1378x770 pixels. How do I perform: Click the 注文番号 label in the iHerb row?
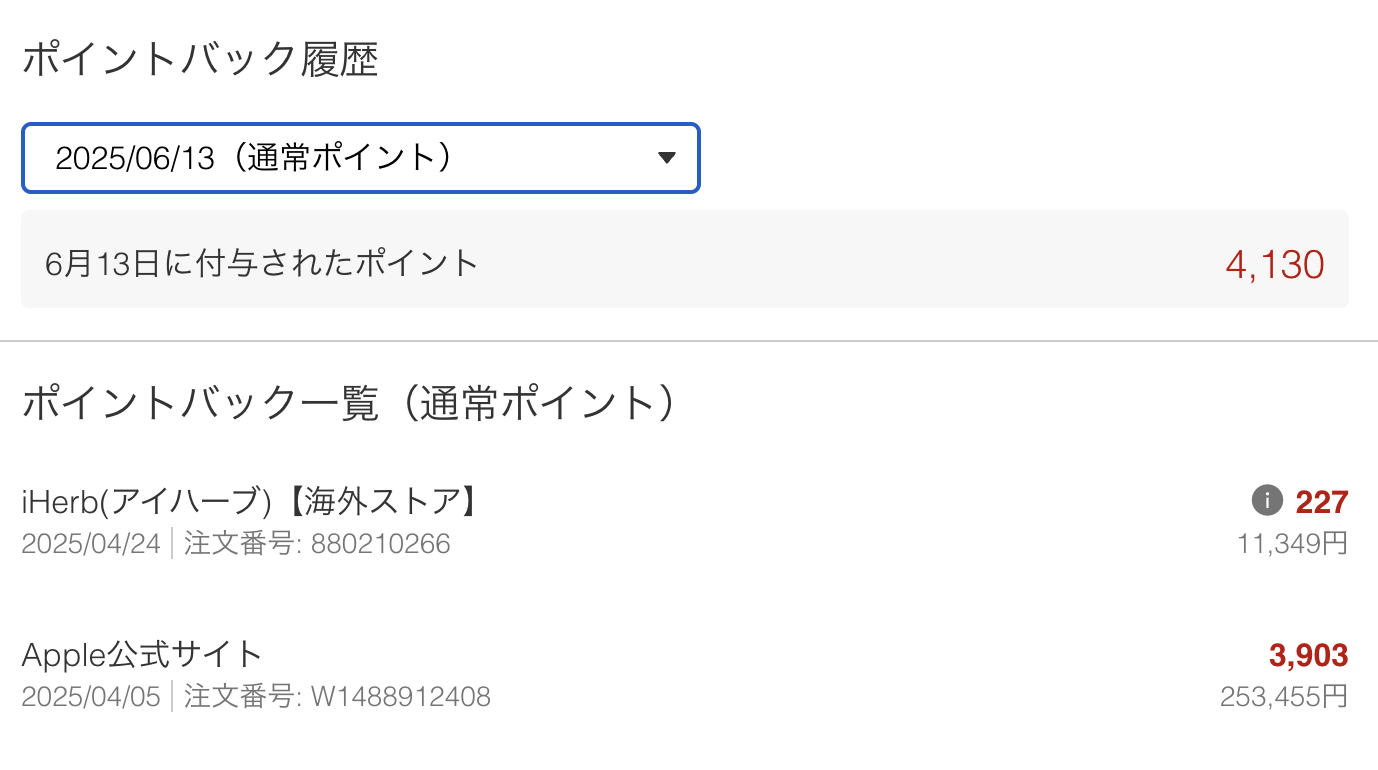240,544
